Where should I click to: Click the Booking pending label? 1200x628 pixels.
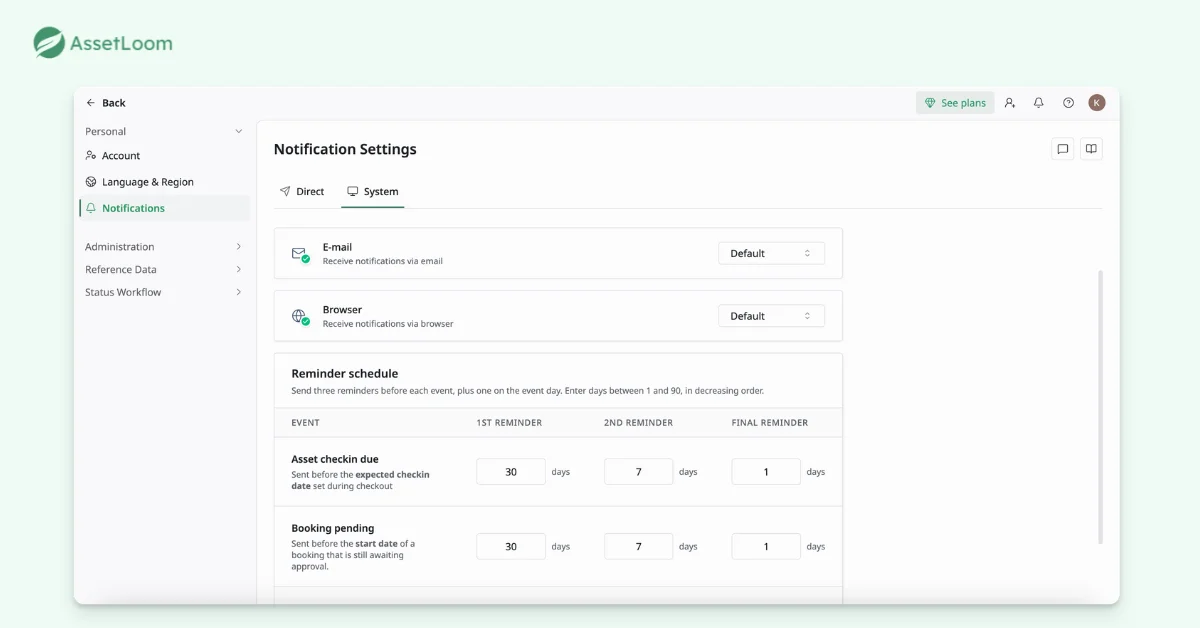(x=333, y=529)
